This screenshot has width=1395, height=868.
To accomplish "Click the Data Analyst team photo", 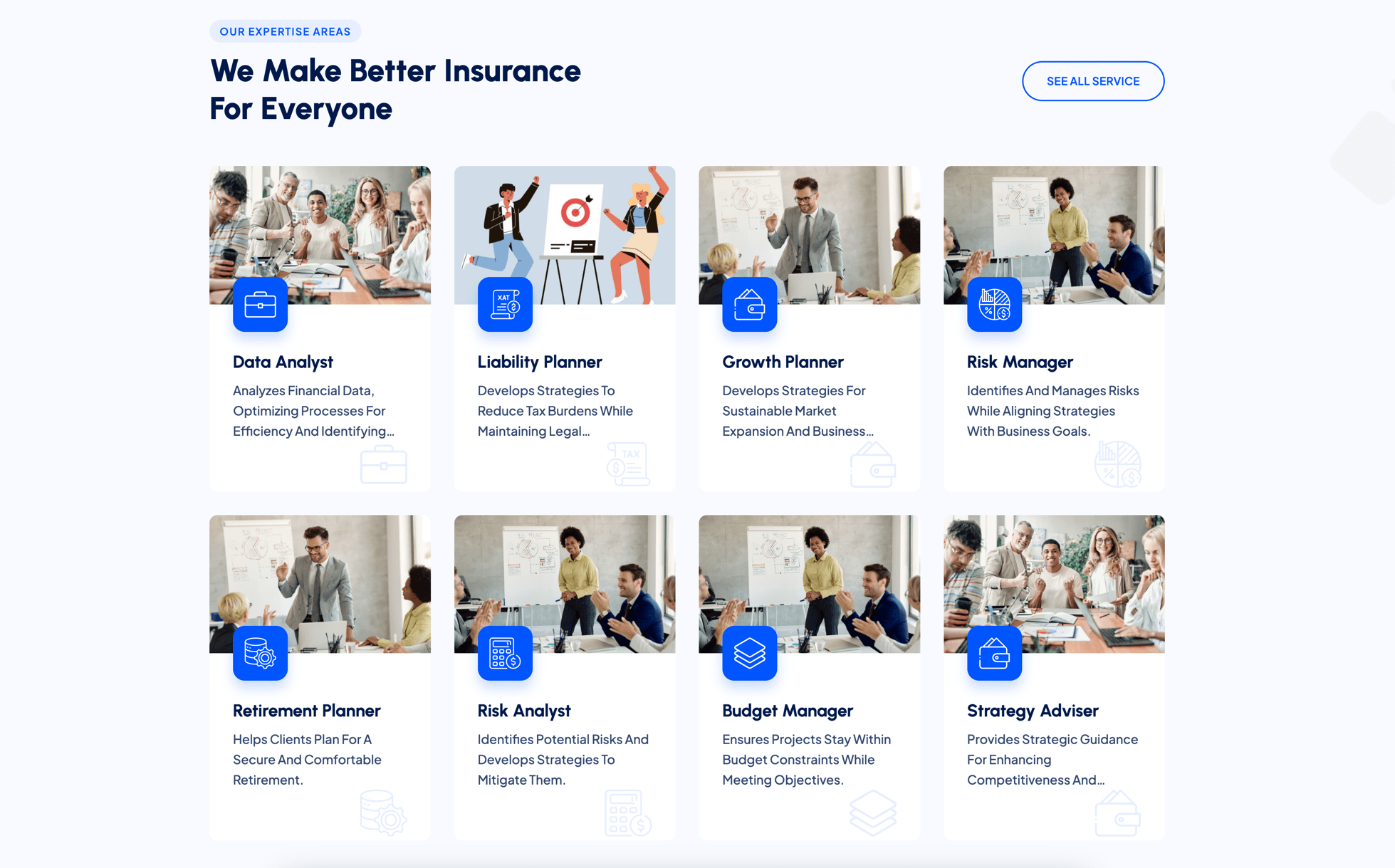I will click(x=320, y=235).
